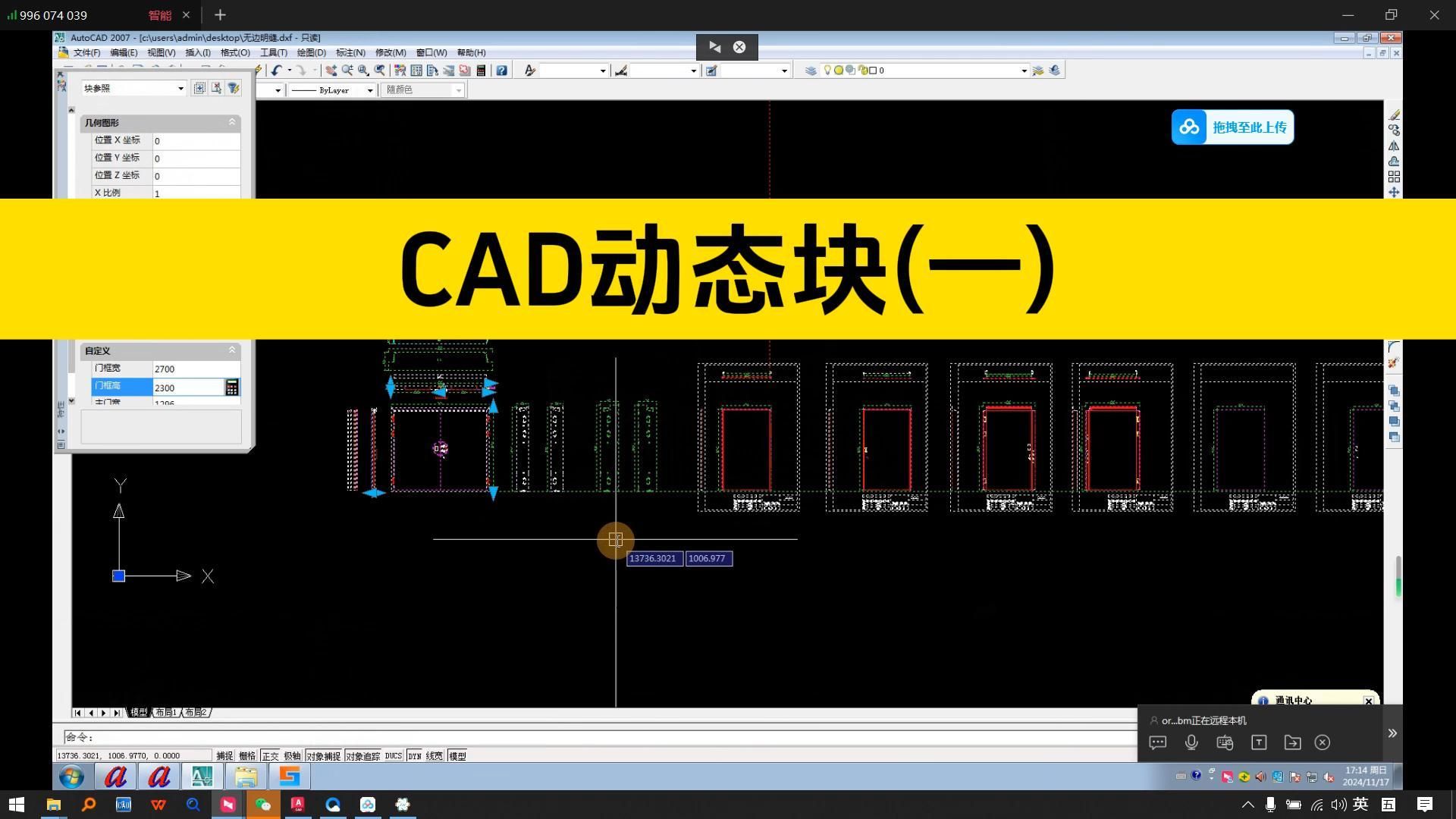Click the select objects icon in properties panel
The height and width of the screenshot is (819, 1456).
(x=216, y=88)
